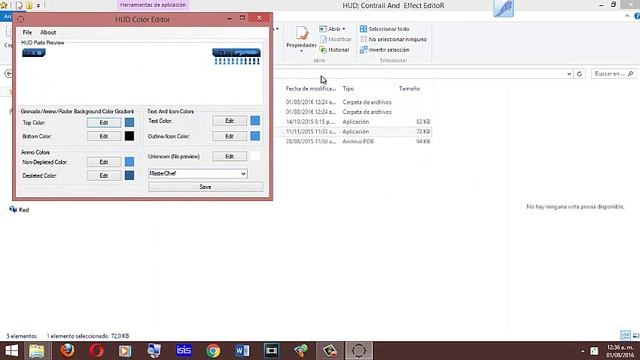The width and height of the screenshot is (640, 360).
Task: Click the Herramientas de aplicación tab
Action: tap(153, 5)
